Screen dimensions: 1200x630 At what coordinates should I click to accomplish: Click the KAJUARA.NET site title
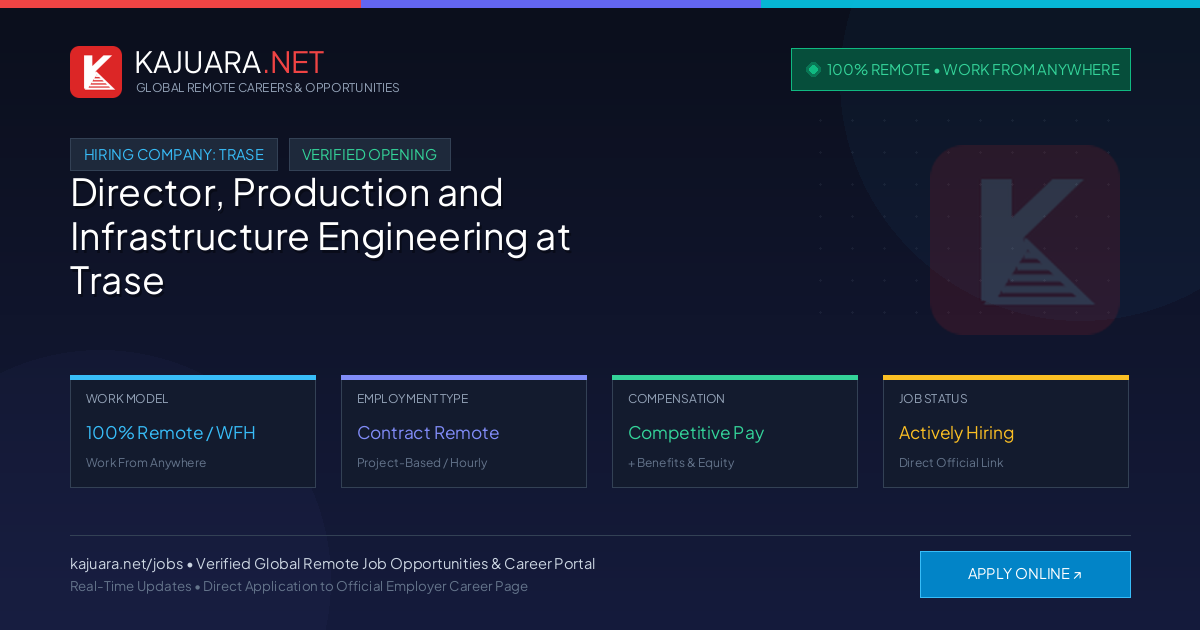229,62
